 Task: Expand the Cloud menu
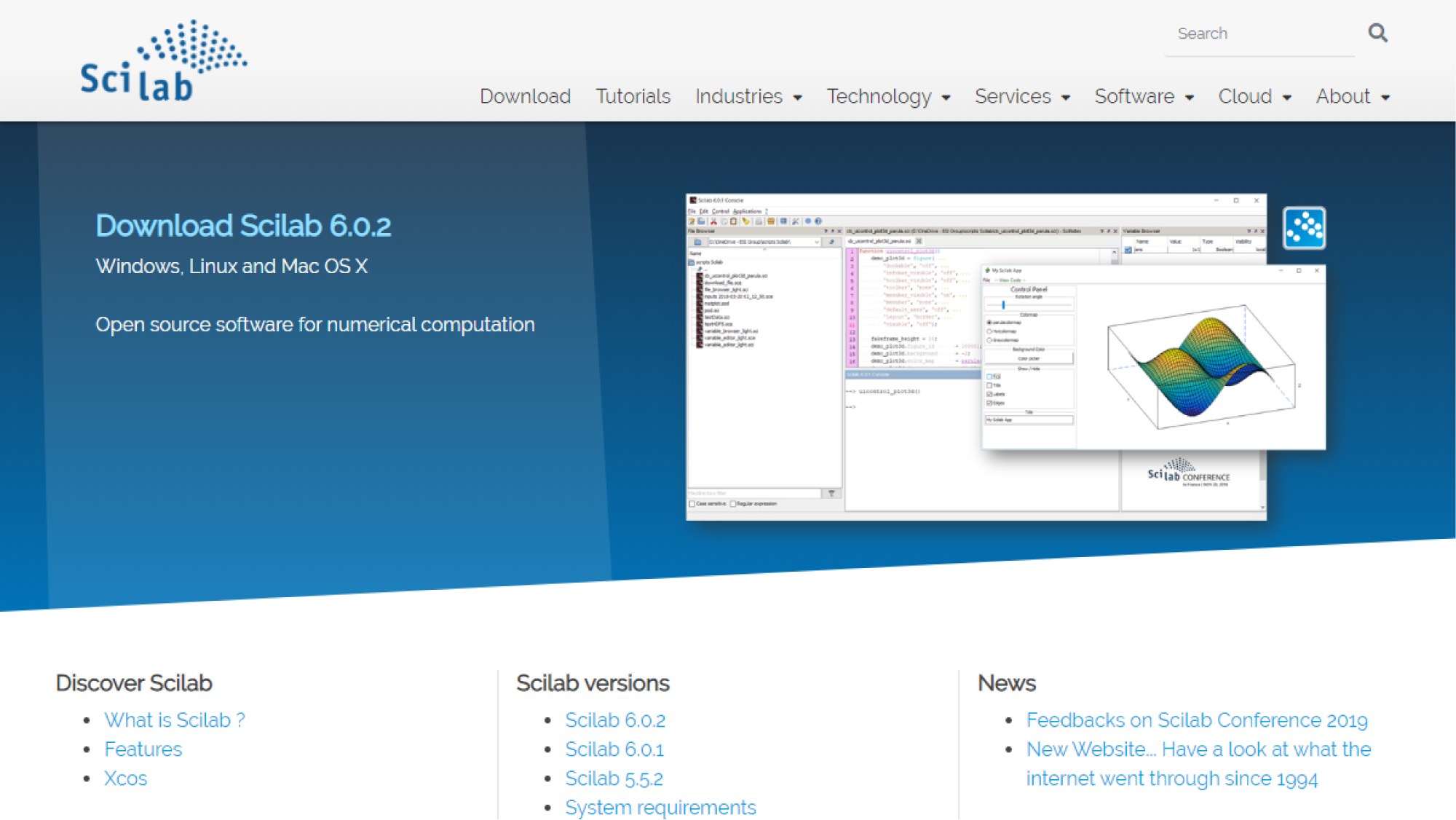coord(1254,96)
